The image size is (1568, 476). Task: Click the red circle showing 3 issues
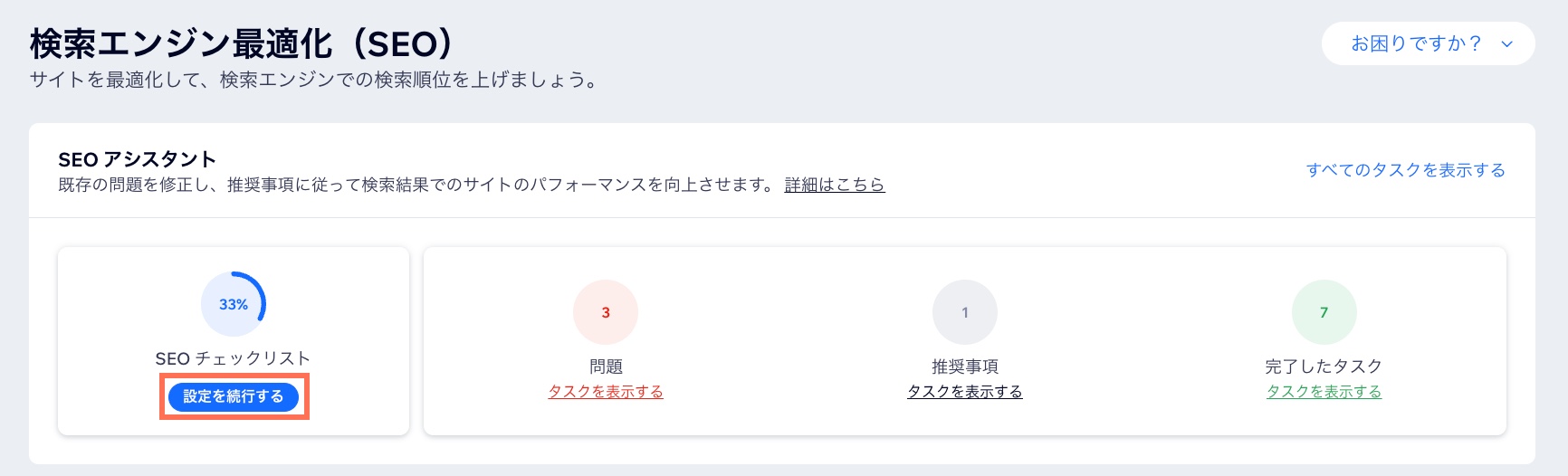(606, 312)
